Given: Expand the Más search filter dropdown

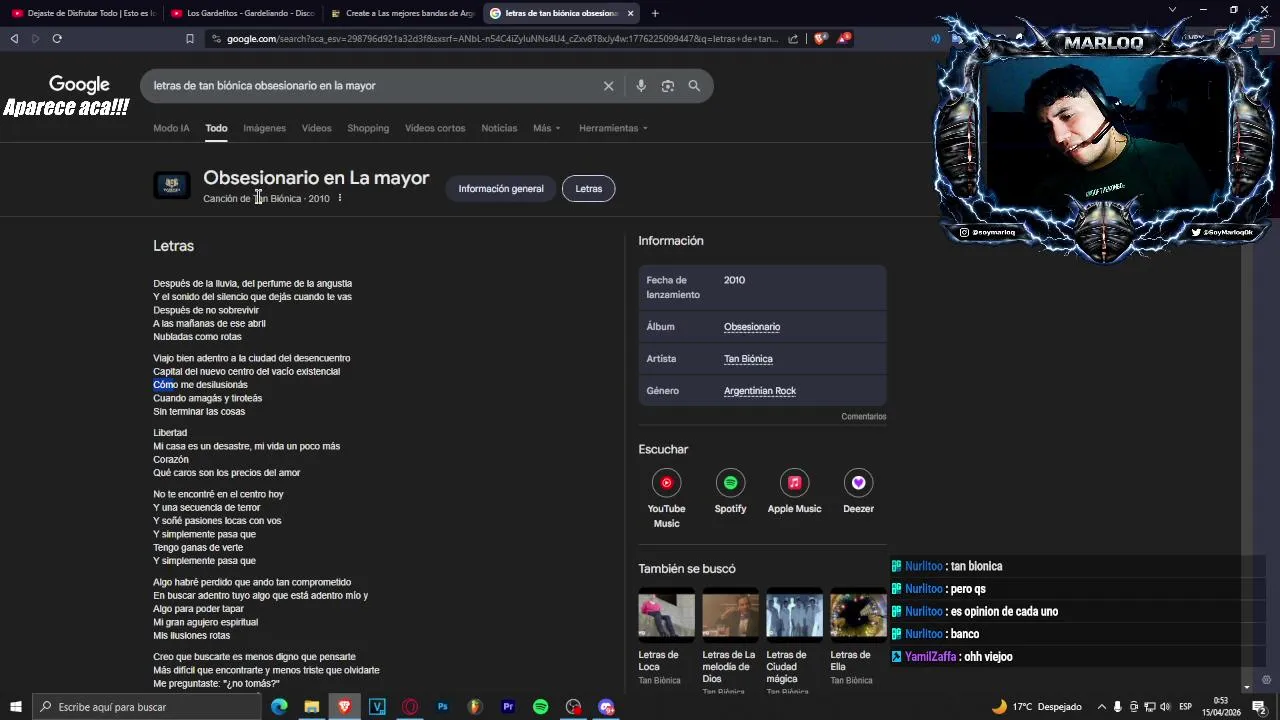Looking at the screenshot, I should click(546, 128).
